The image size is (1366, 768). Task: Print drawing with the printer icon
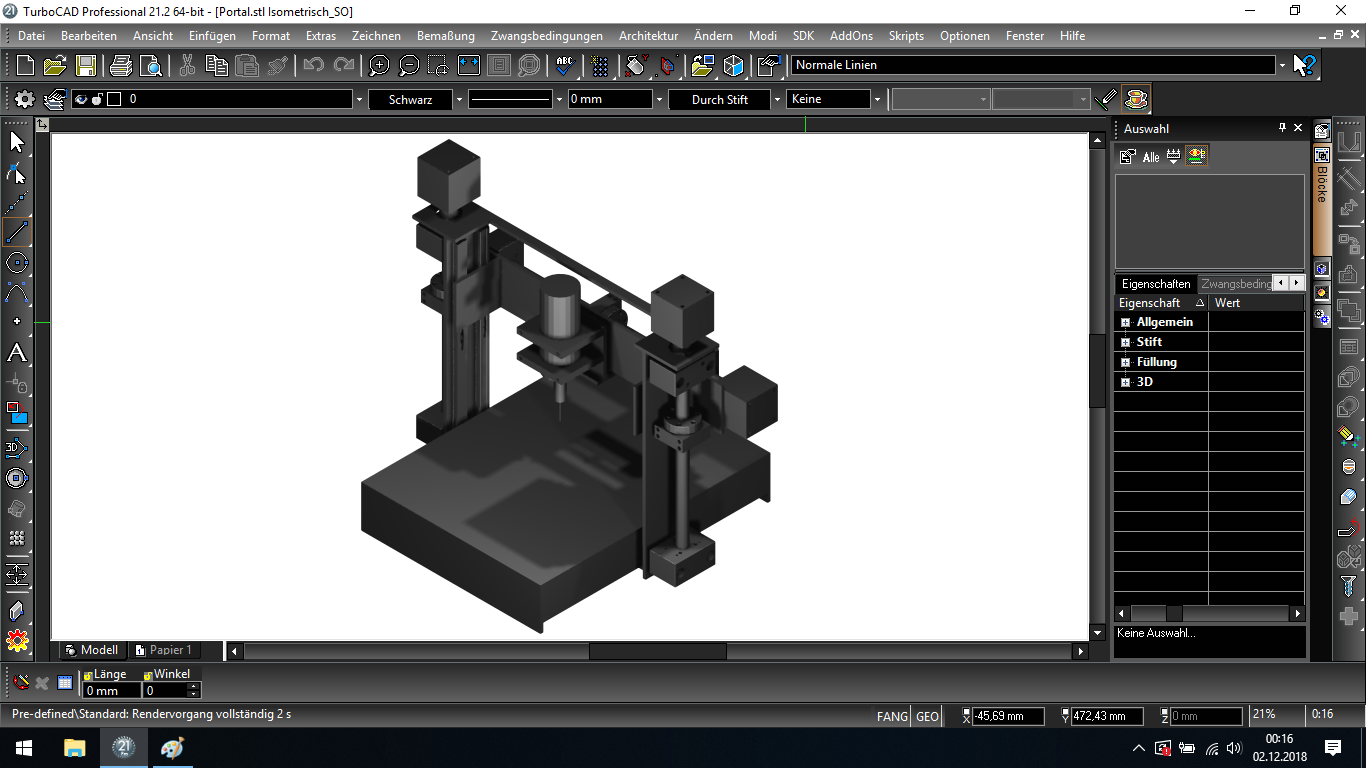(x=121, y=66)
